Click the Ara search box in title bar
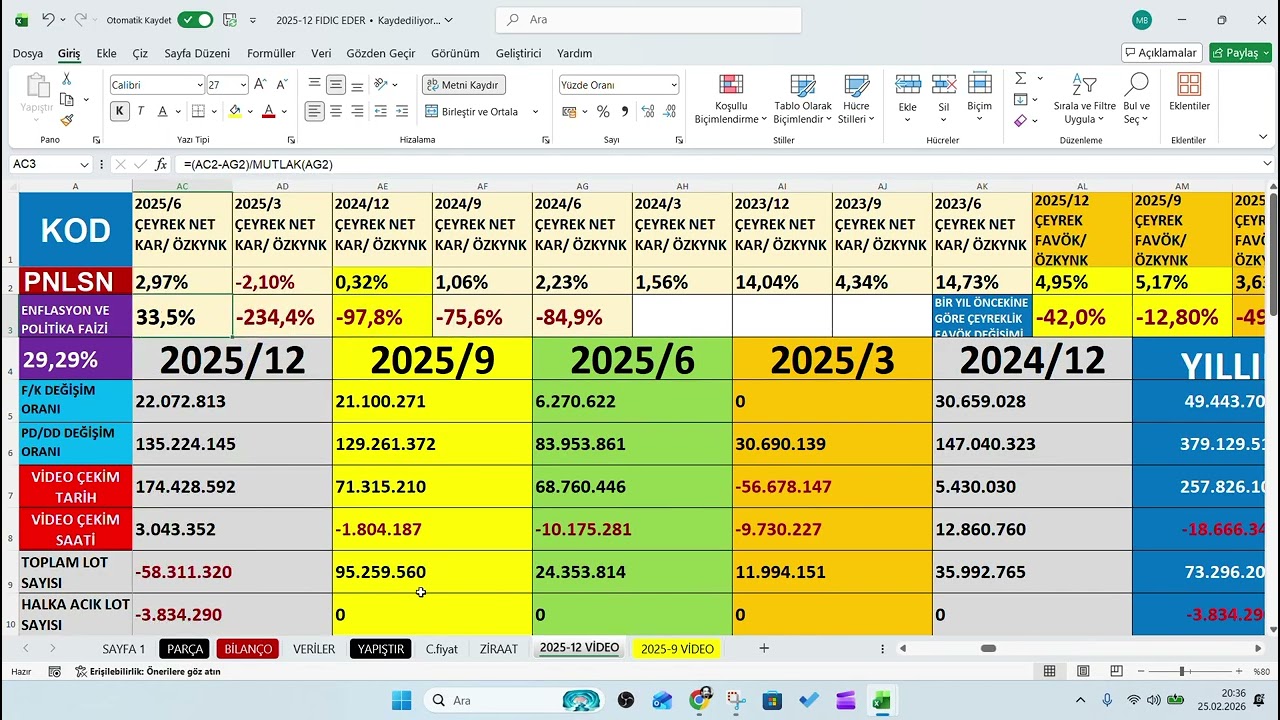The width and height of the screenshot is (1280, 720). (649, 20)
